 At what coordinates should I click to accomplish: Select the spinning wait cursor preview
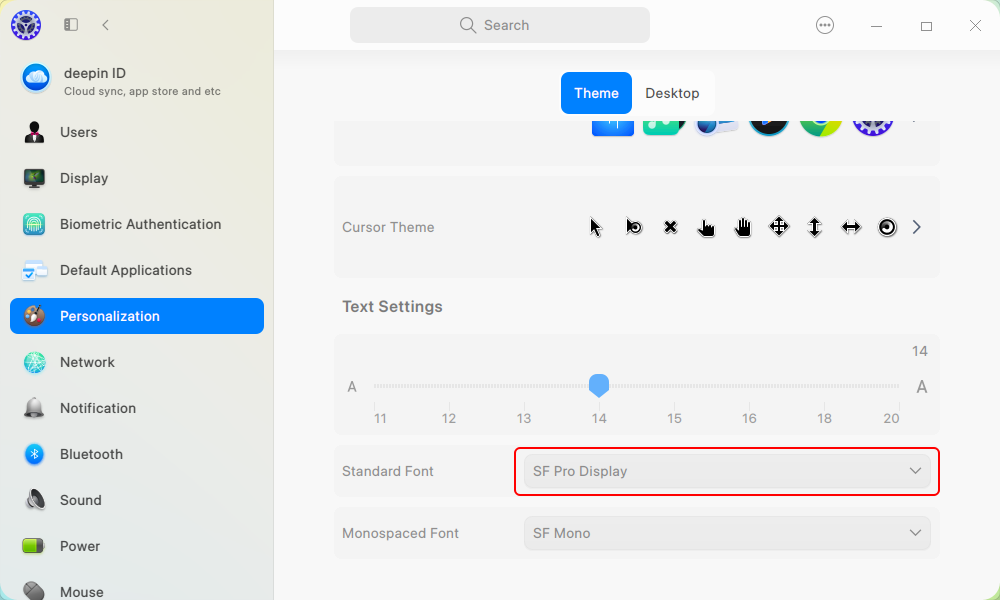(x=887, y=227)
